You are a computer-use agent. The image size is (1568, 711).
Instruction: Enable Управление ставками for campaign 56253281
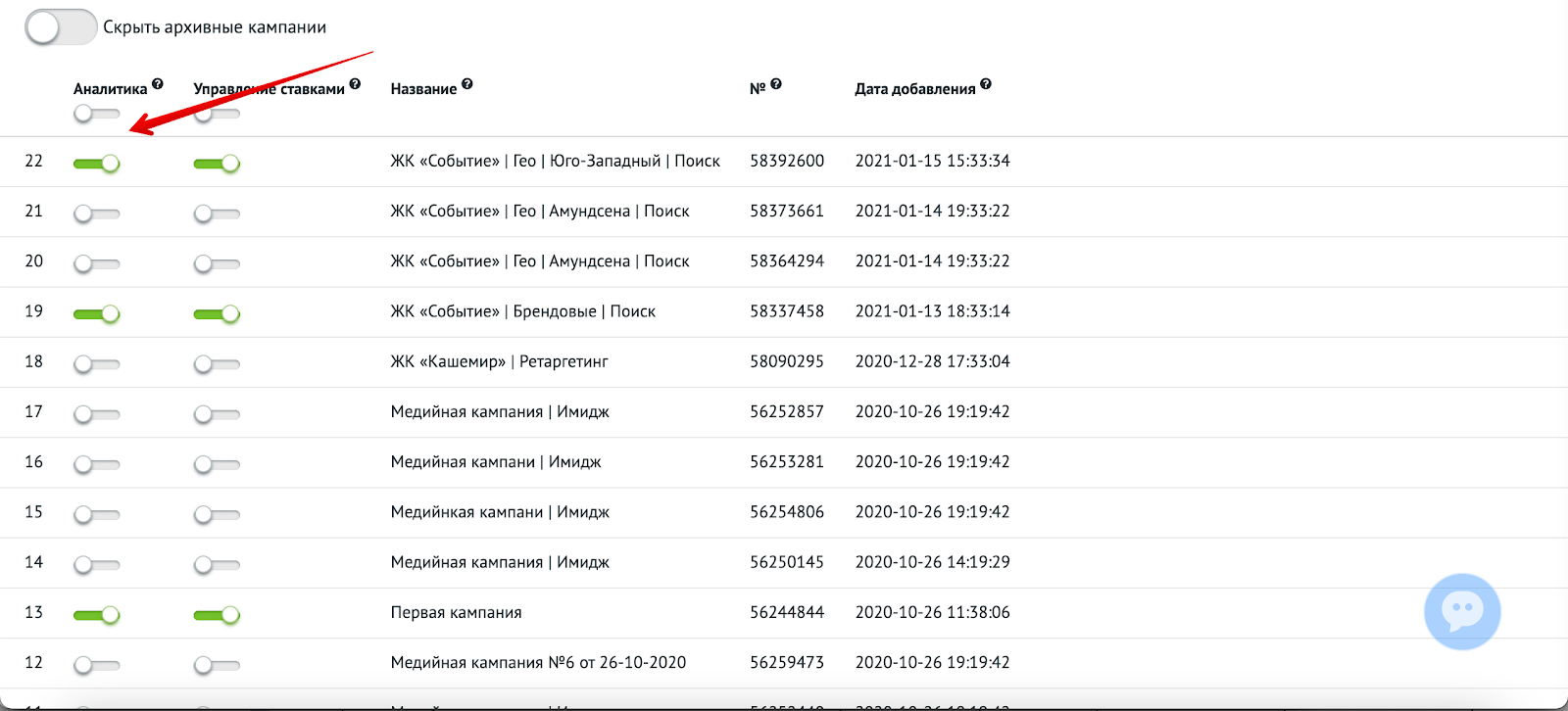(217, 464)
